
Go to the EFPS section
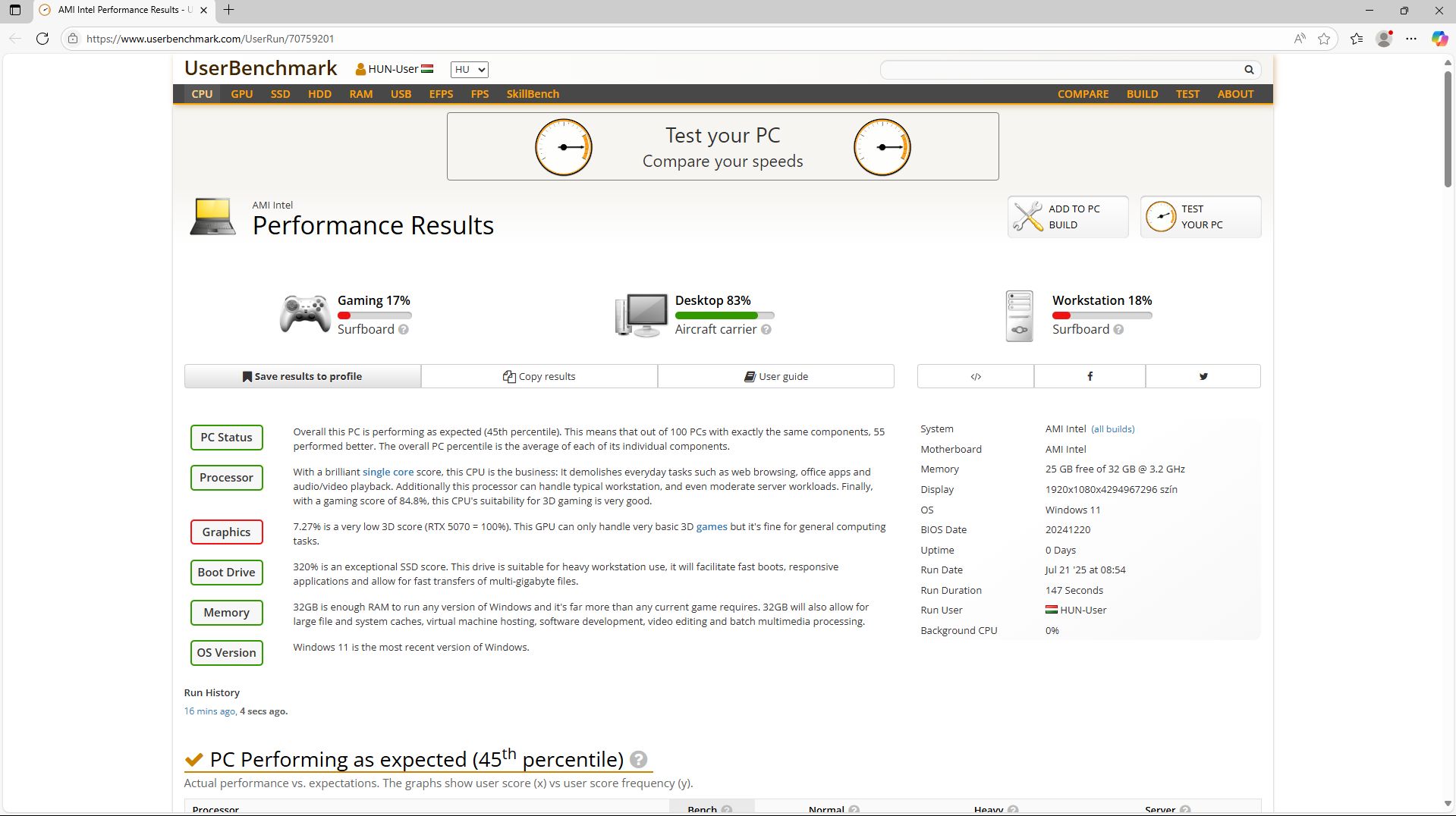point(441,94)
